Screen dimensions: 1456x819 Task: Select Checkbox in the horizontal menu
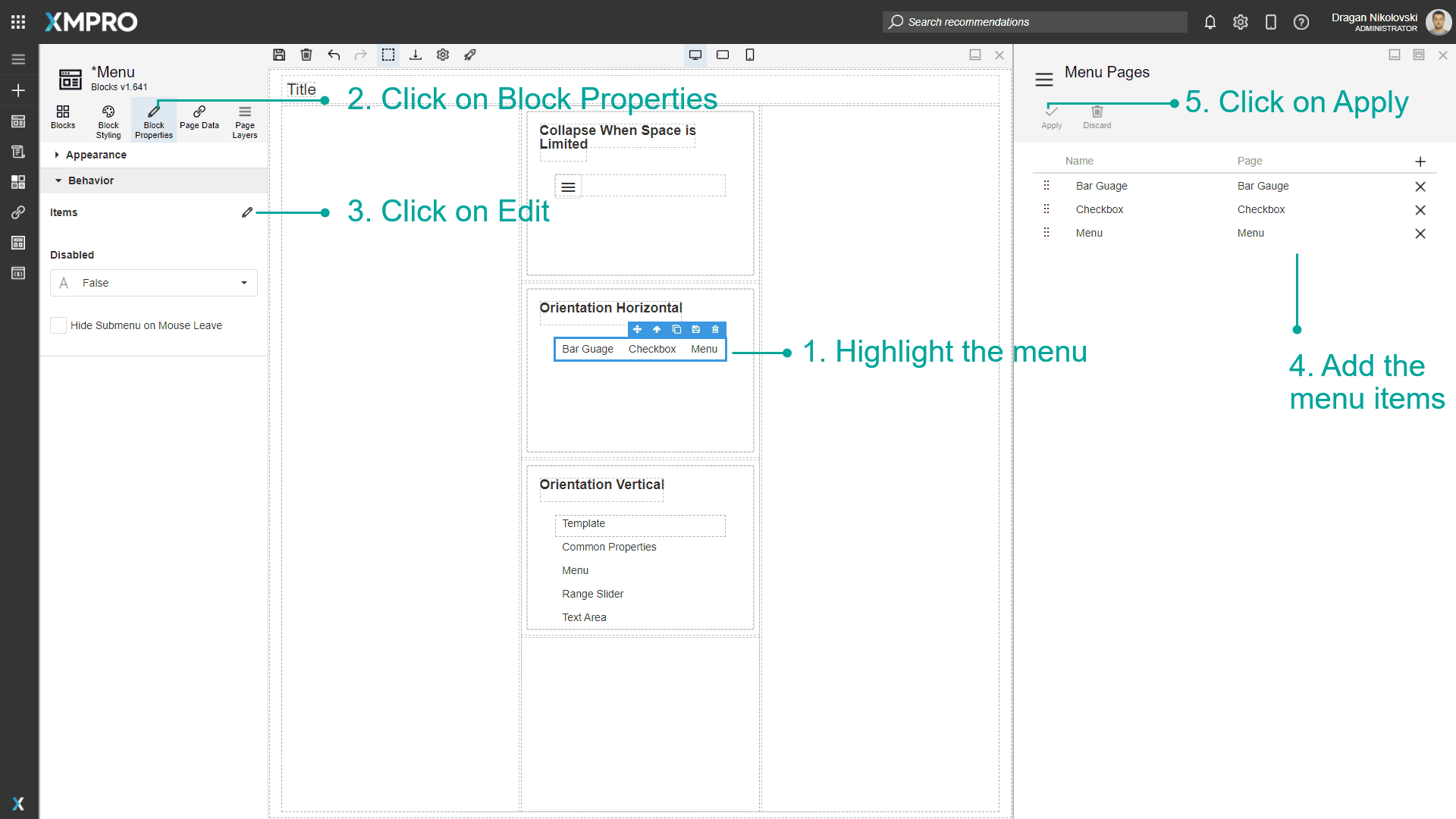tap(652, 349)
